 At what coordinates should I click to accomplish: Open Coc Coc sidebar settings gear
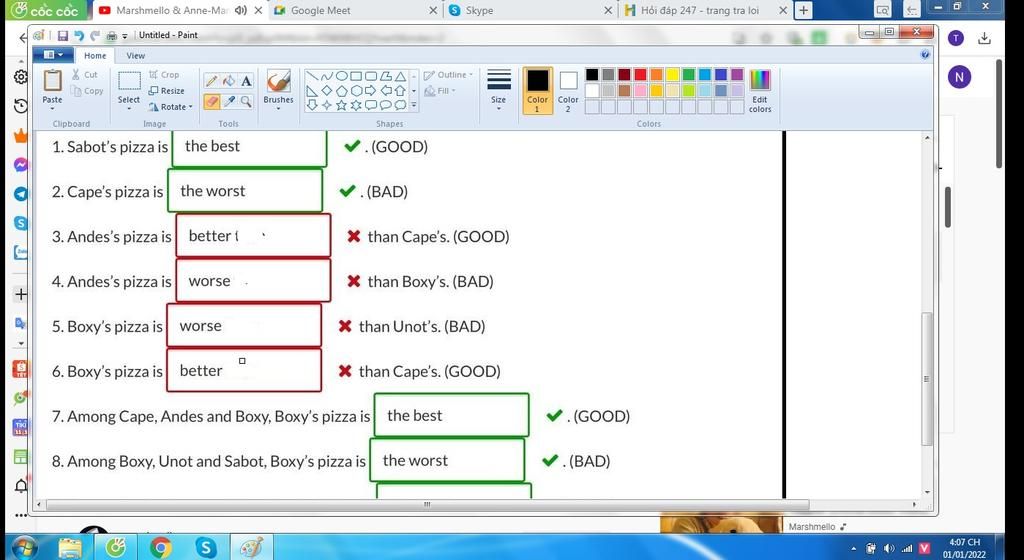[21, 77]
